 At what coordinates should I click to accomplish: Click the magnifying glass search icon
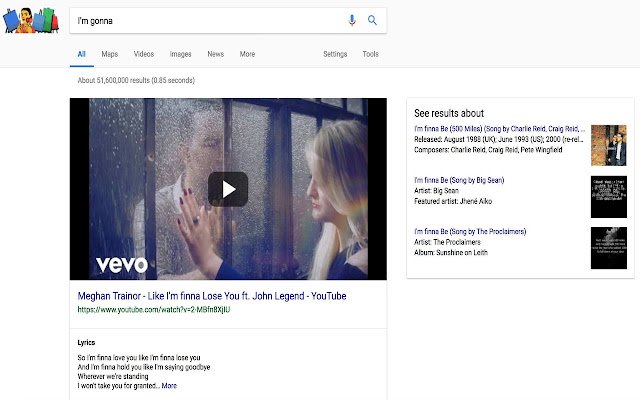(372, 20)
